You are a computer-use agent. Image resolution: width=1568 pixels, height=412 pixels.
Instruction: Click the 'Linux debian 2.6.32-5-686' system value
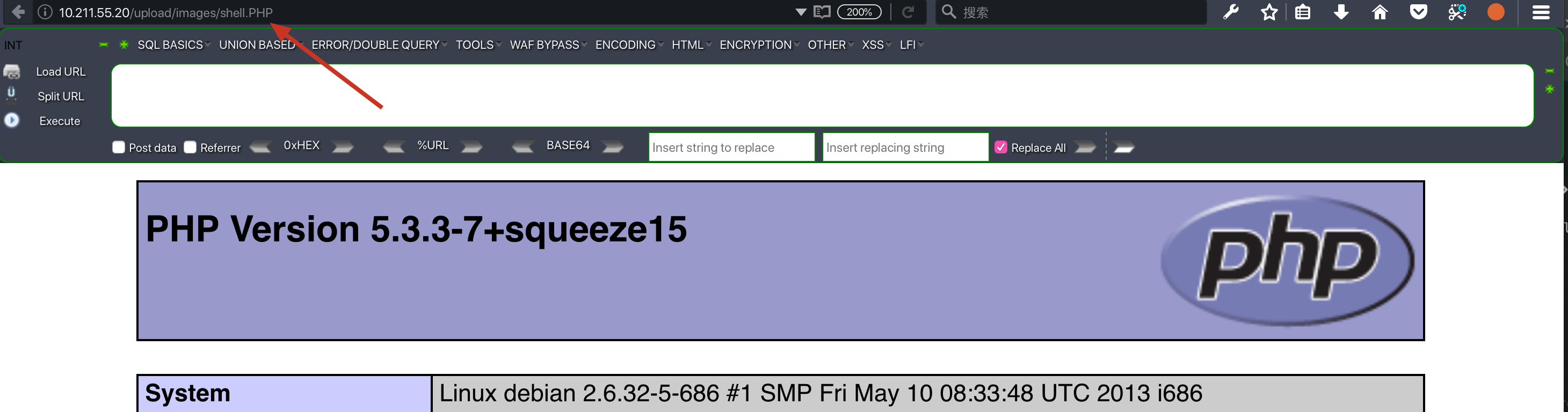tap(821, 393)
